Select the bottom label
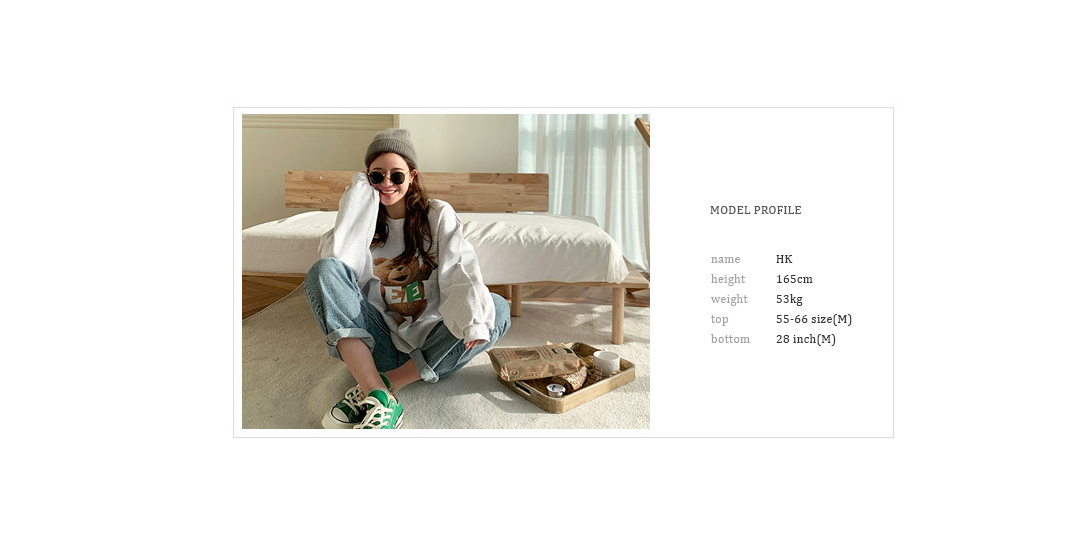1080x534 pixels. tap(730, 340)
